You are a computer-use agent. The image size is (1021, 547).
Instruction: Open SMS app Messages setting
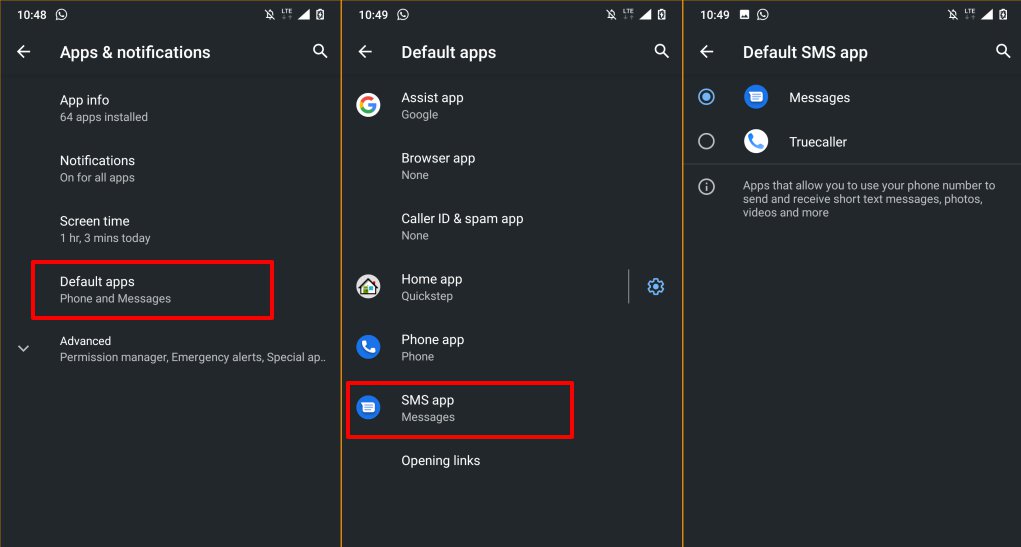pyautogui.click(x=459, y=408)
